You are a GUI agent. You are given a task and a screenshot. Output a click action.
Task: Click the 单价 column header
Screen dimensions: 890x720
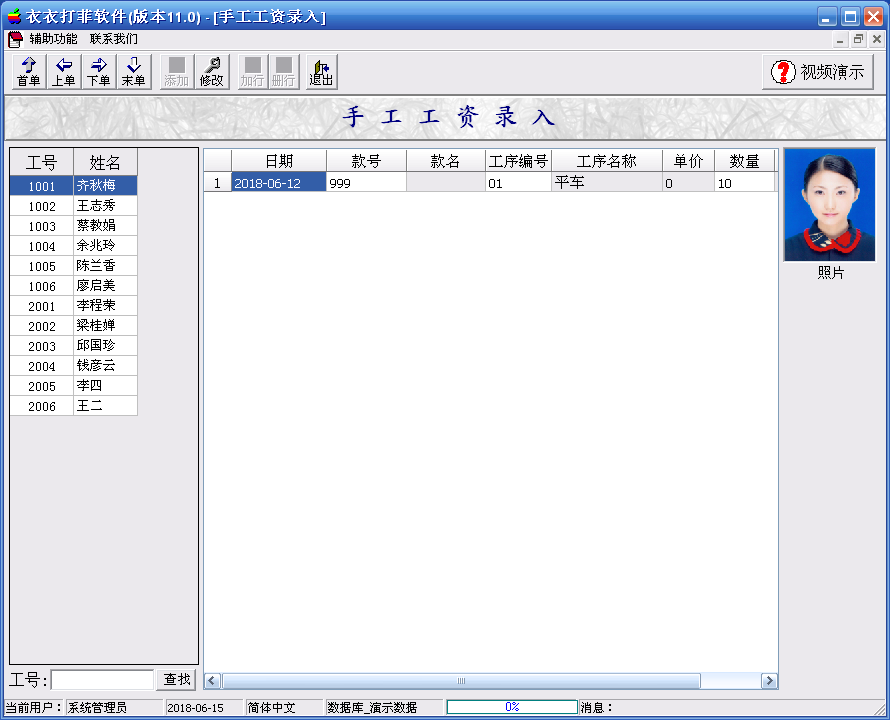click(x=688, y=161)
